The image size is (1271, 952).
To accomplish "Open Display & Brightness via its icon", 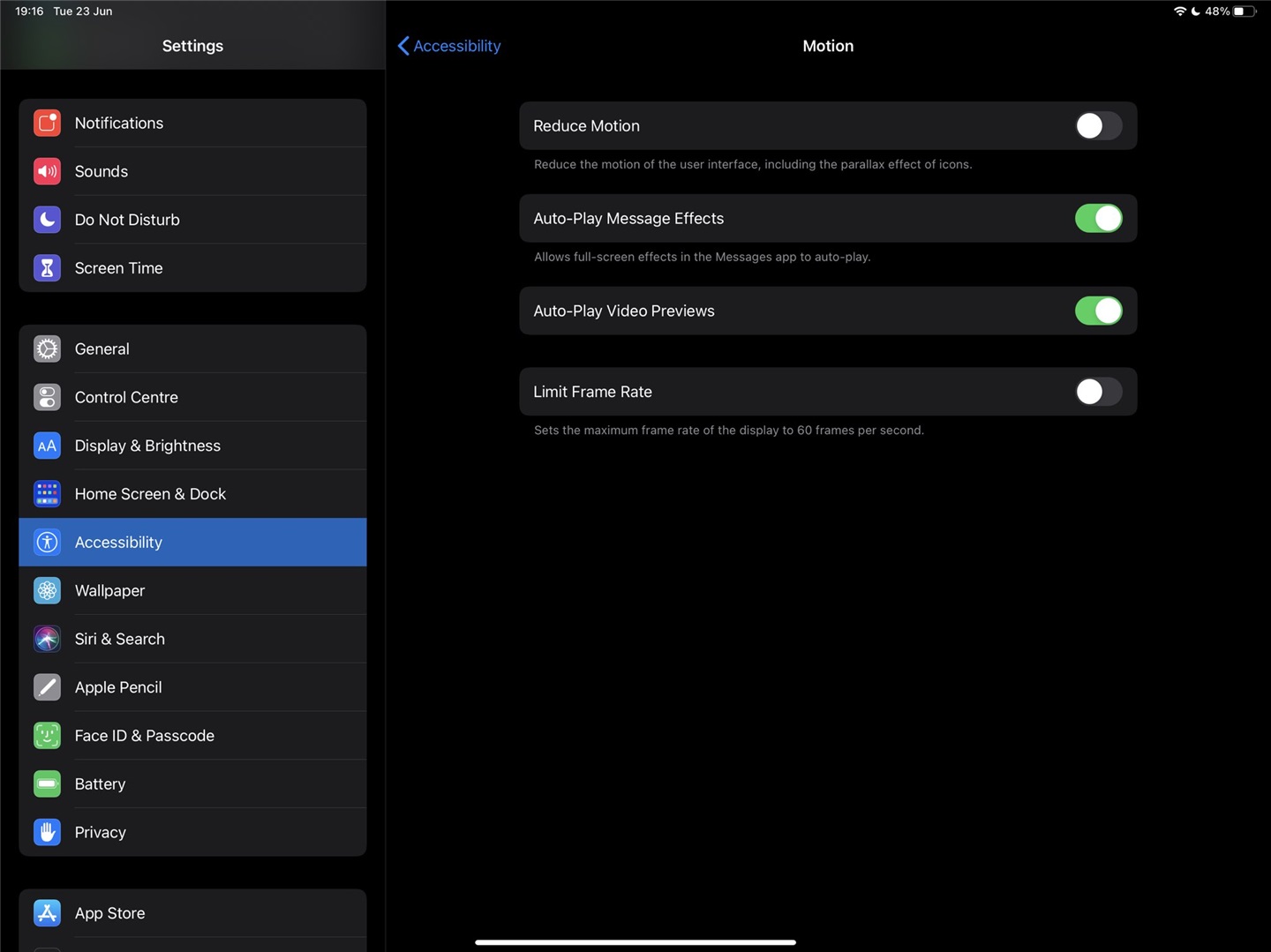I will [47, 446].
